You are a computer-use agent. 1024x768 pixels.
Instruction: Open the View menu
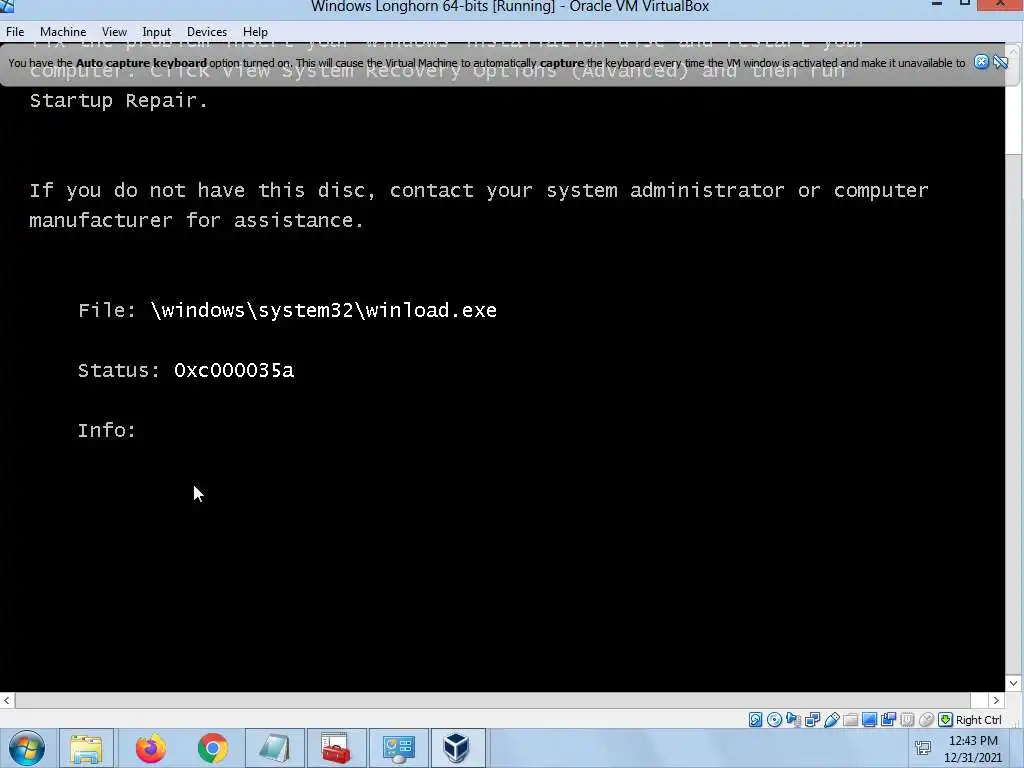pos(114,31)
